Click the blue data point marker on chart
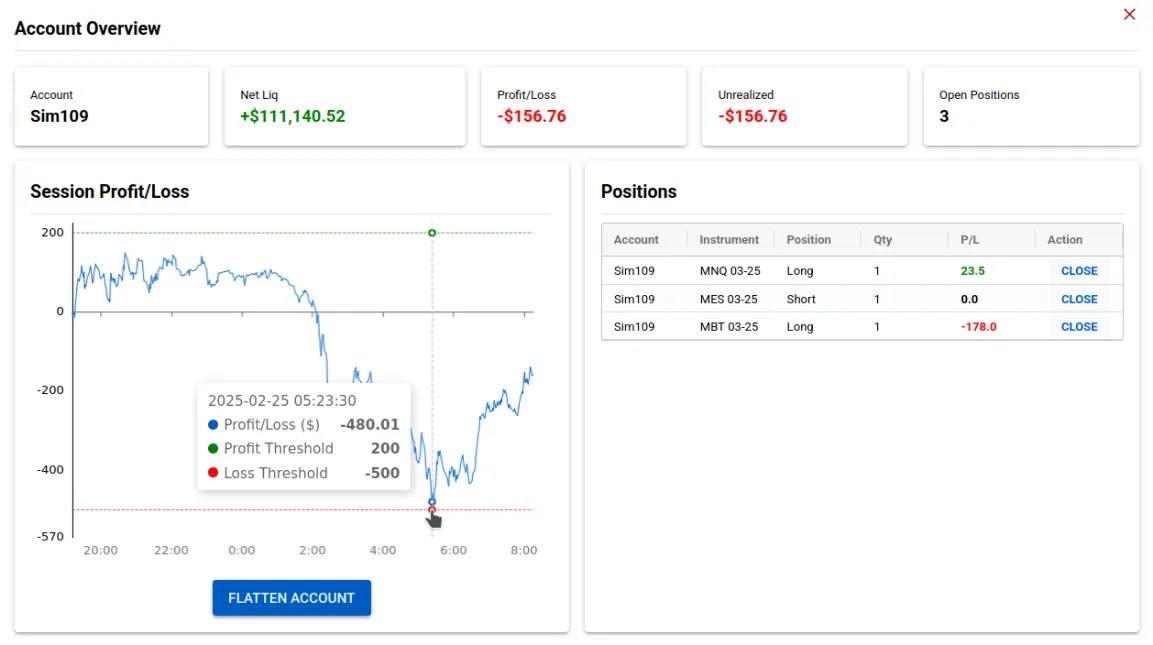 [x=432, y=500]
